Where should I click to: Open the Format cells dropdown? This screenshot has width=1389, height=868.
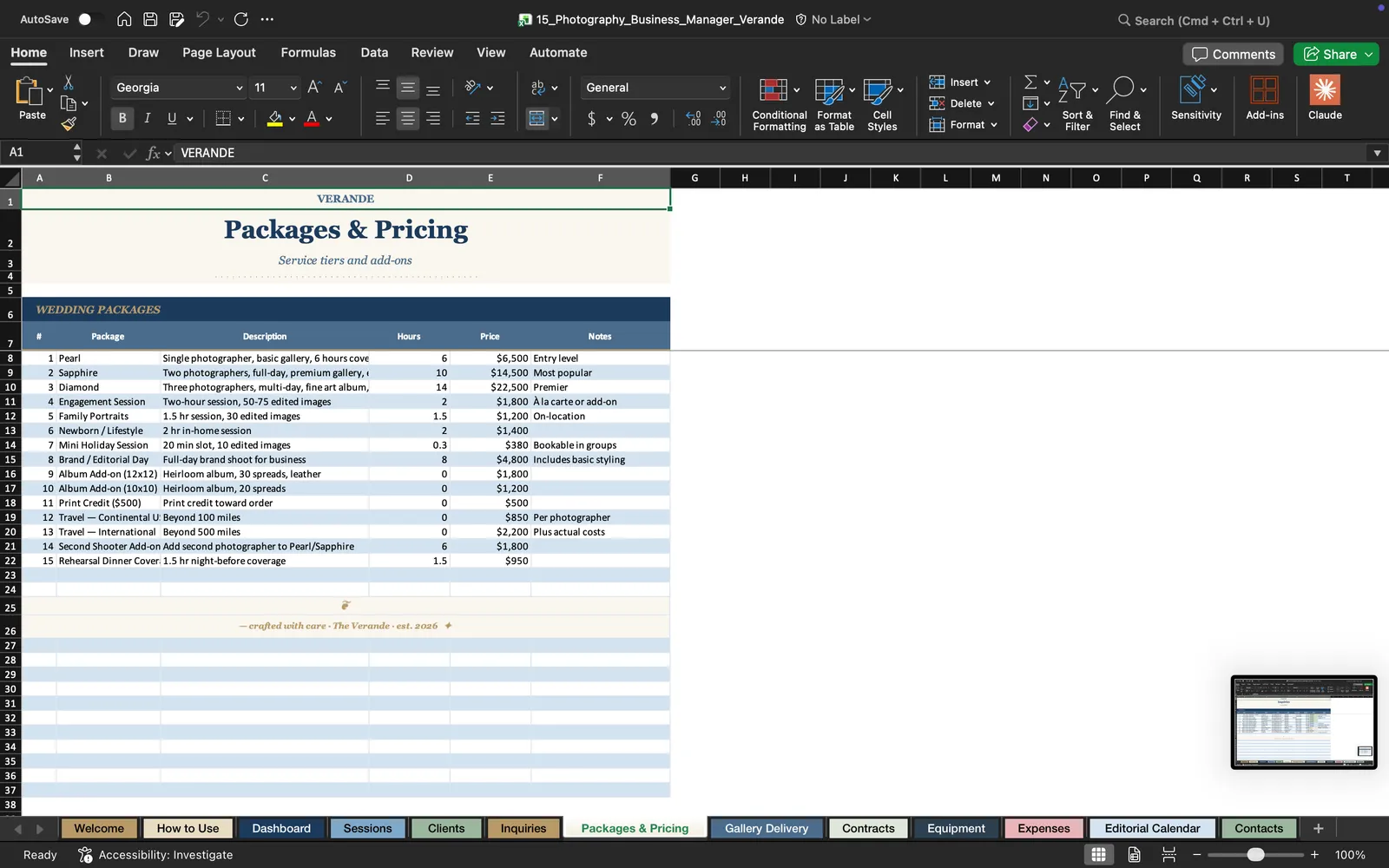point(964,125)
